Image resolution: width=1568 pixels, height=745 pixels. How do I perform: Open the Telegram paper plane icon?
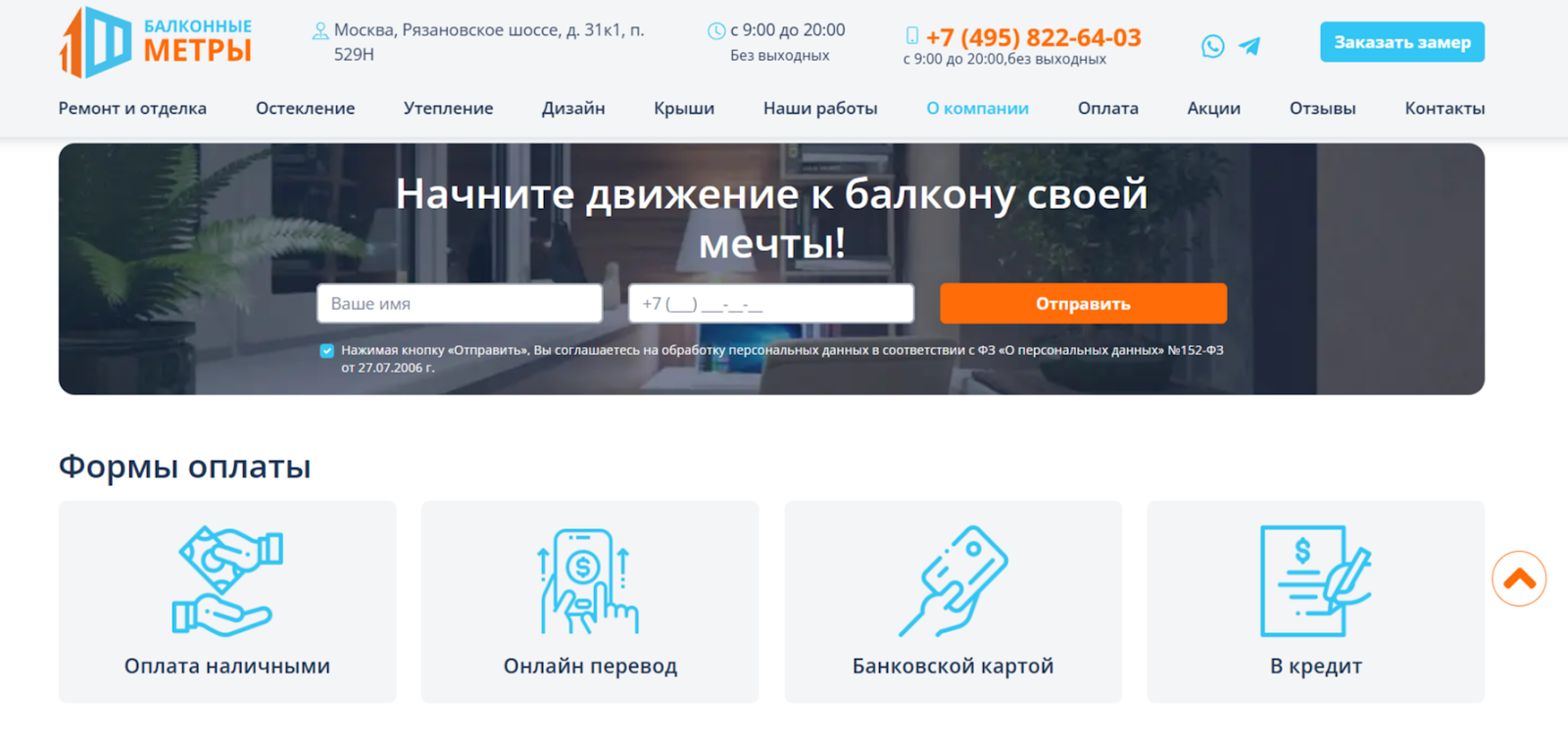click(x=1249, y=46)
